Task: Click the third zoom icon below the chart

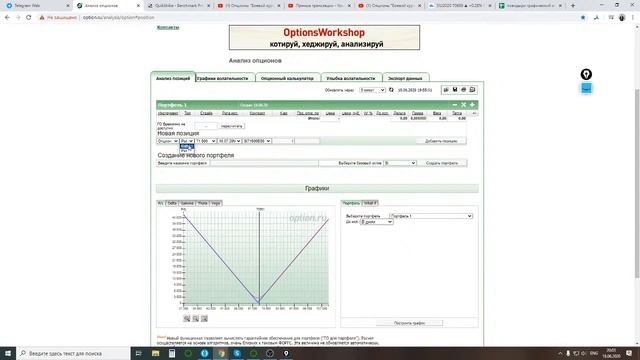Action: click(204, 319)
